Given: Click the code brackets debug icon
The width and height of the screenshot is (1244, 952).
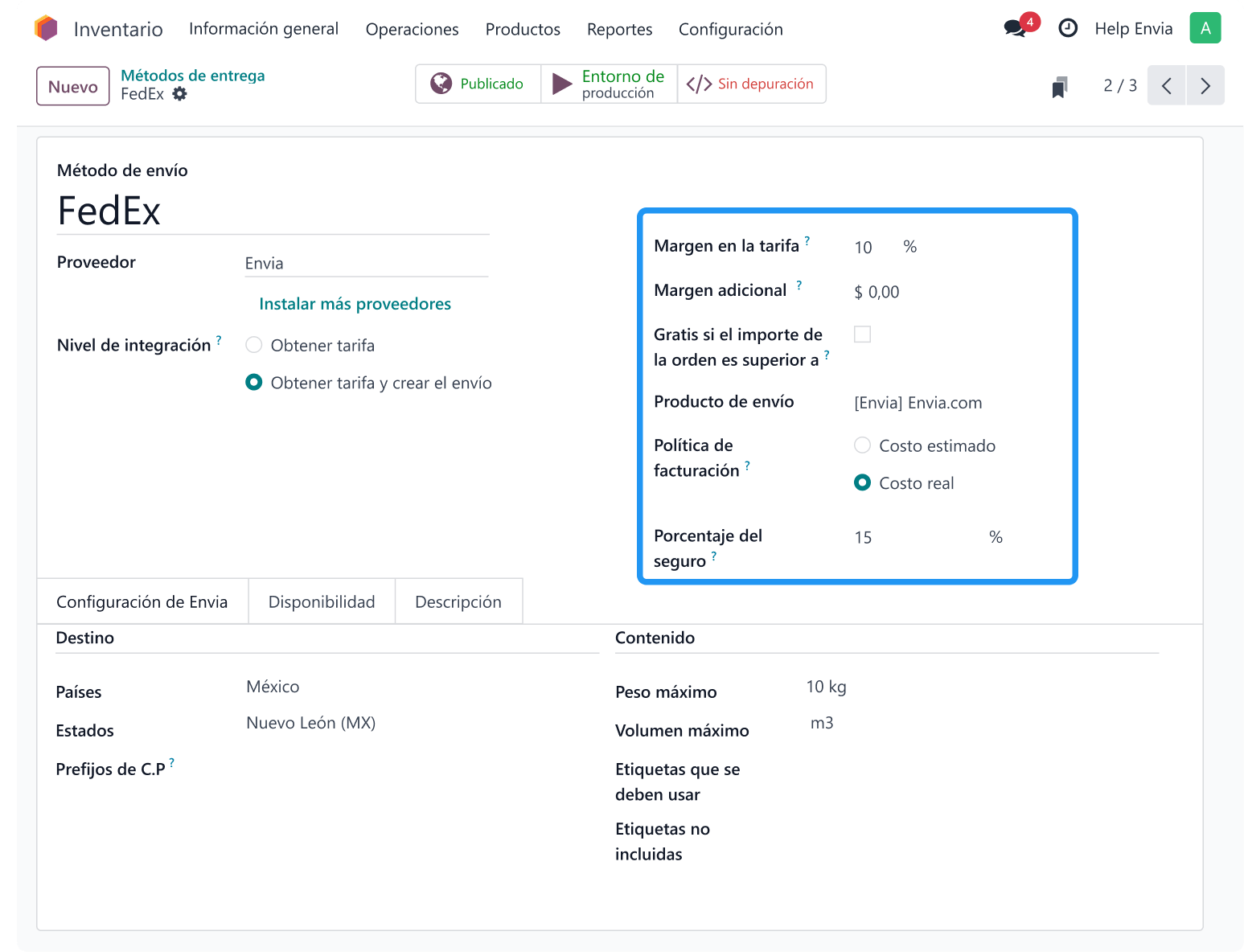Looking at the screenshot, I should point(699,84).
